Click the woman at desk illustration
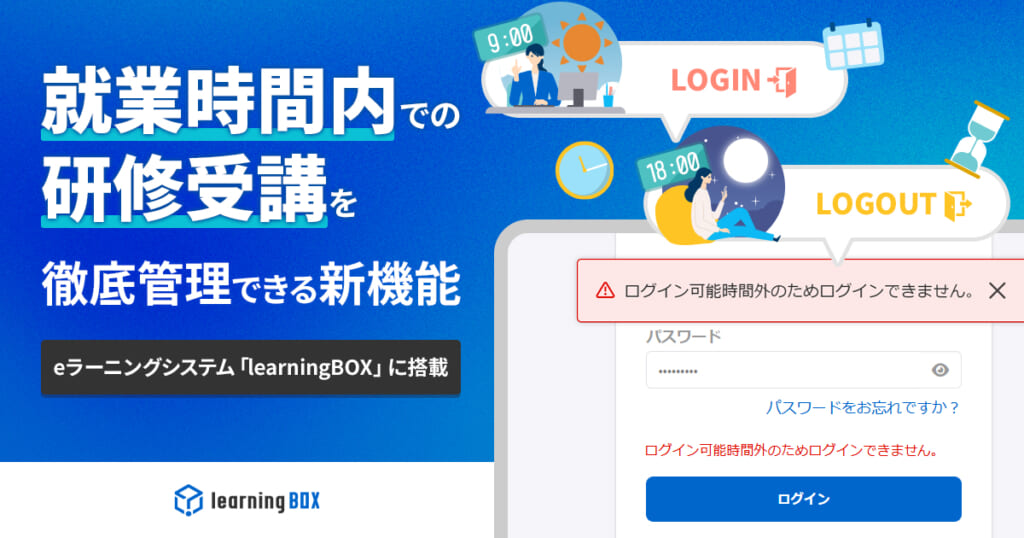Screen dimensions: 1024x538 point(534,75)
